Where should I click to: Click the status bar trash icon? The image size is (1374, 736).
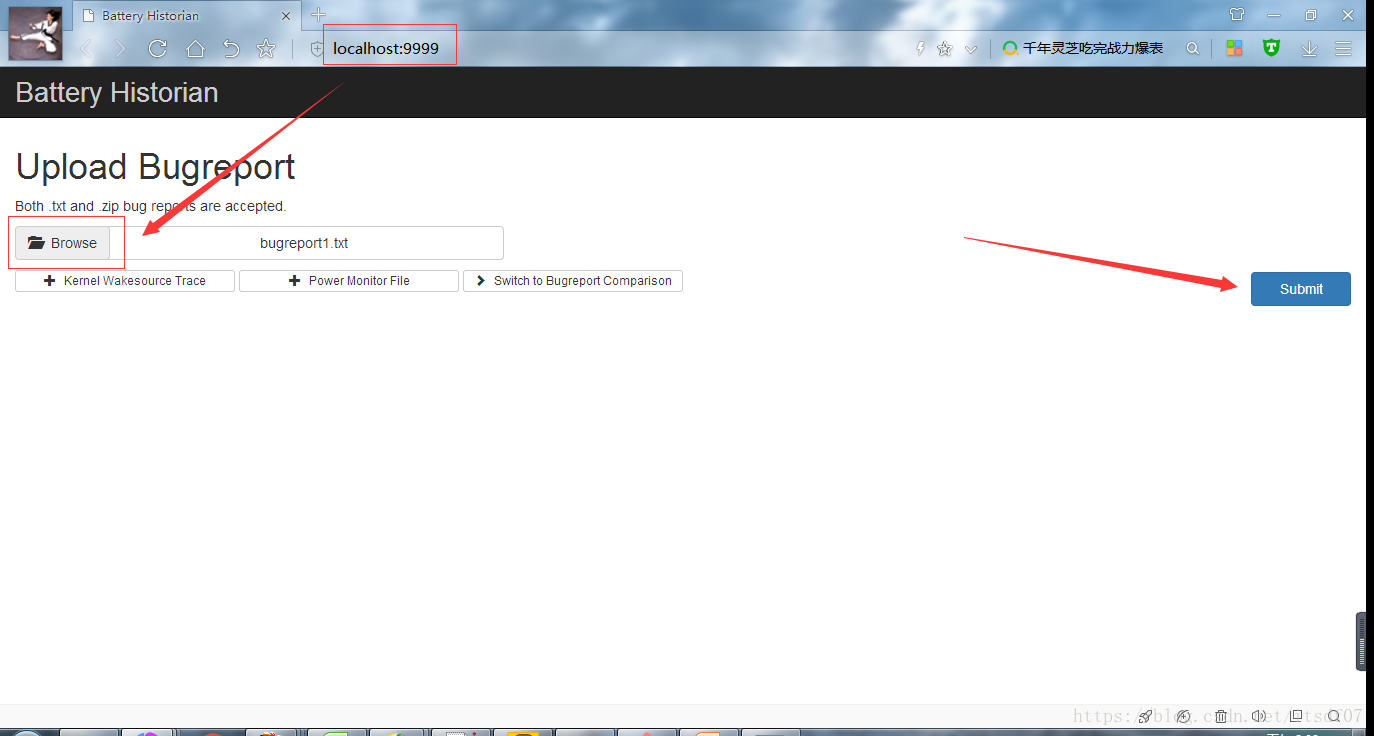click(1221, 716)
